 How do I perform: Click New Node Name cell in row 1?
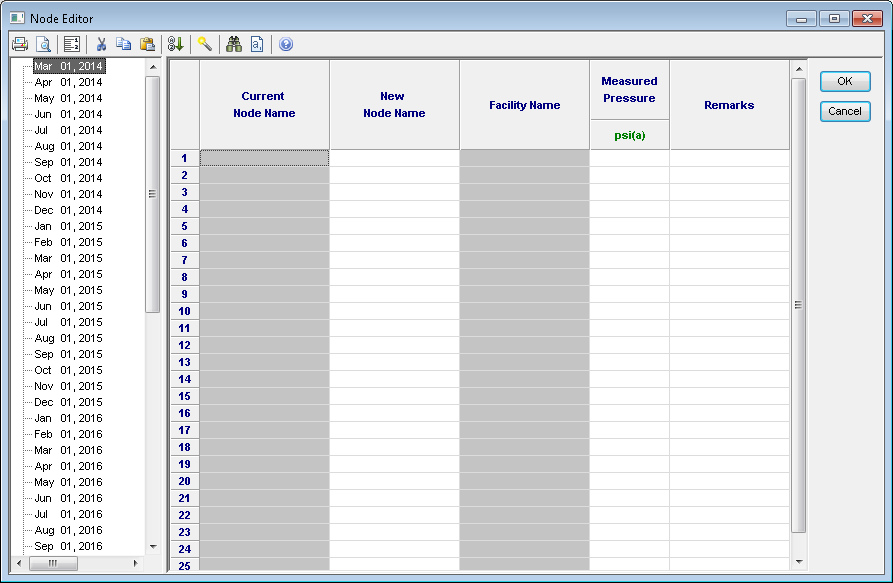[394, 158]
